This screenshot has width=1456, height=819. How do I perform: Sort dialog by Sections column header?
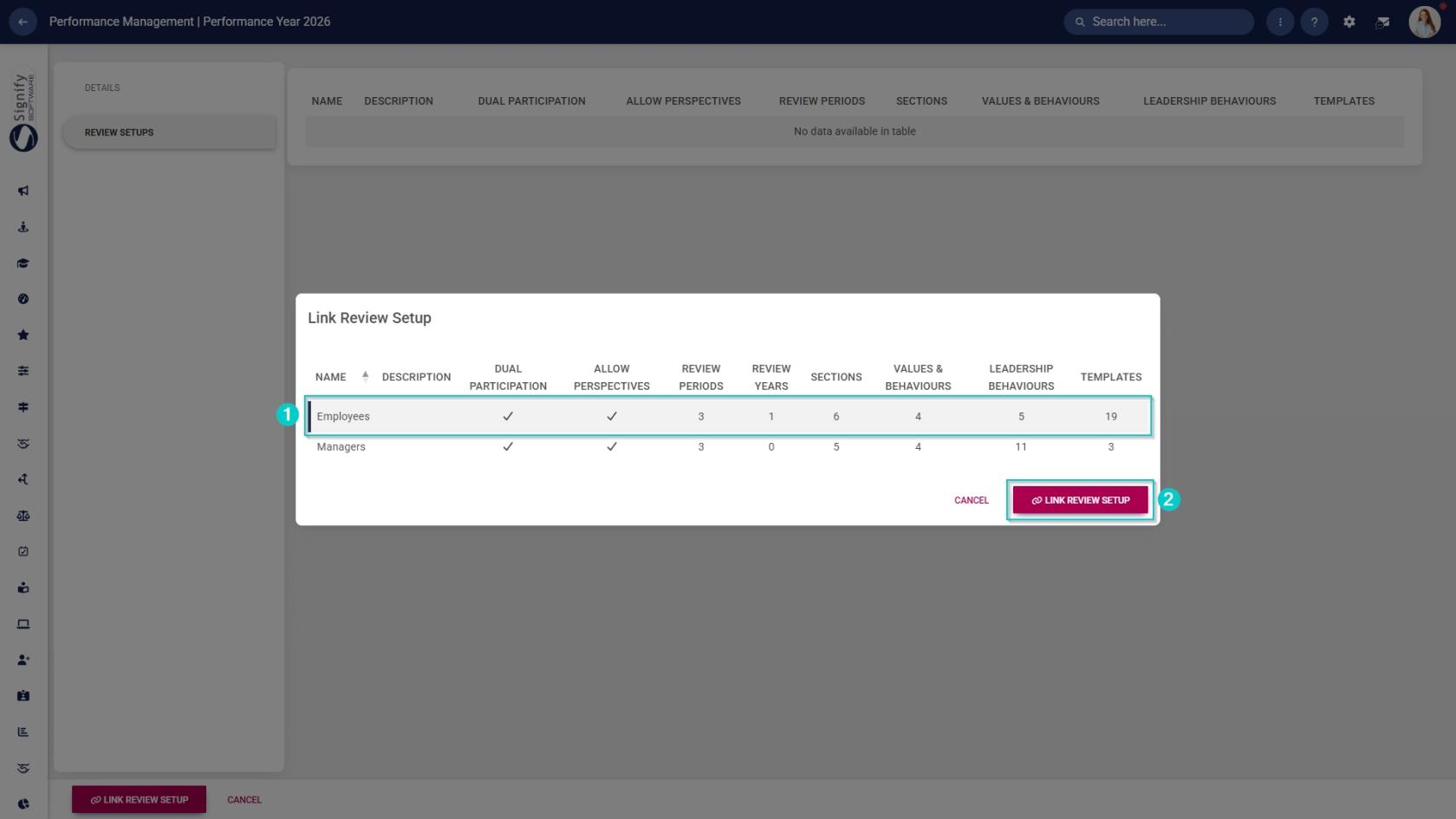click(x=836, y=377)
